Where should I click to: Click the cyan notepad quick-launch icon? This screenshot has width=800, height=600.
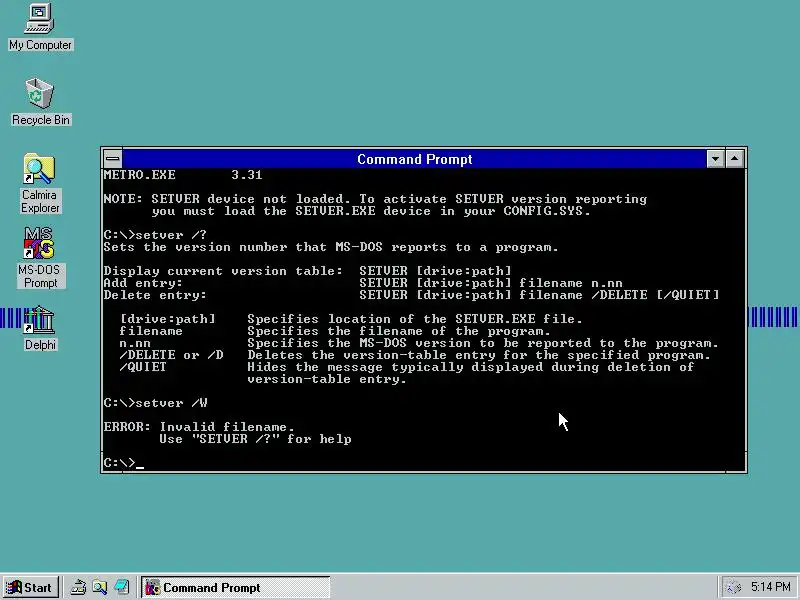[122, 588]
